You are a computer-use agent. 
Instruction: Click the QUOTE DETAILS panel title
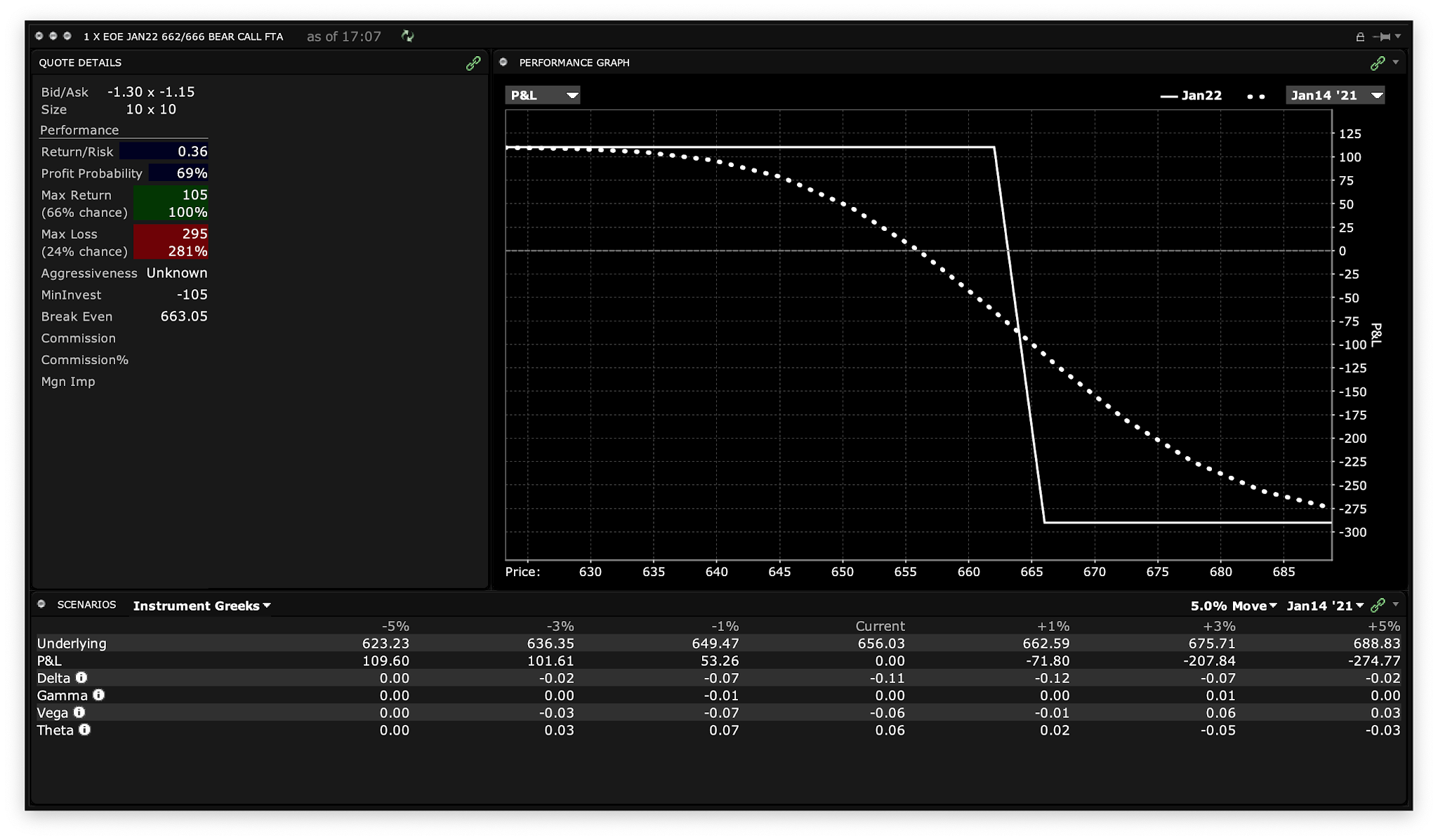(80, 62)
